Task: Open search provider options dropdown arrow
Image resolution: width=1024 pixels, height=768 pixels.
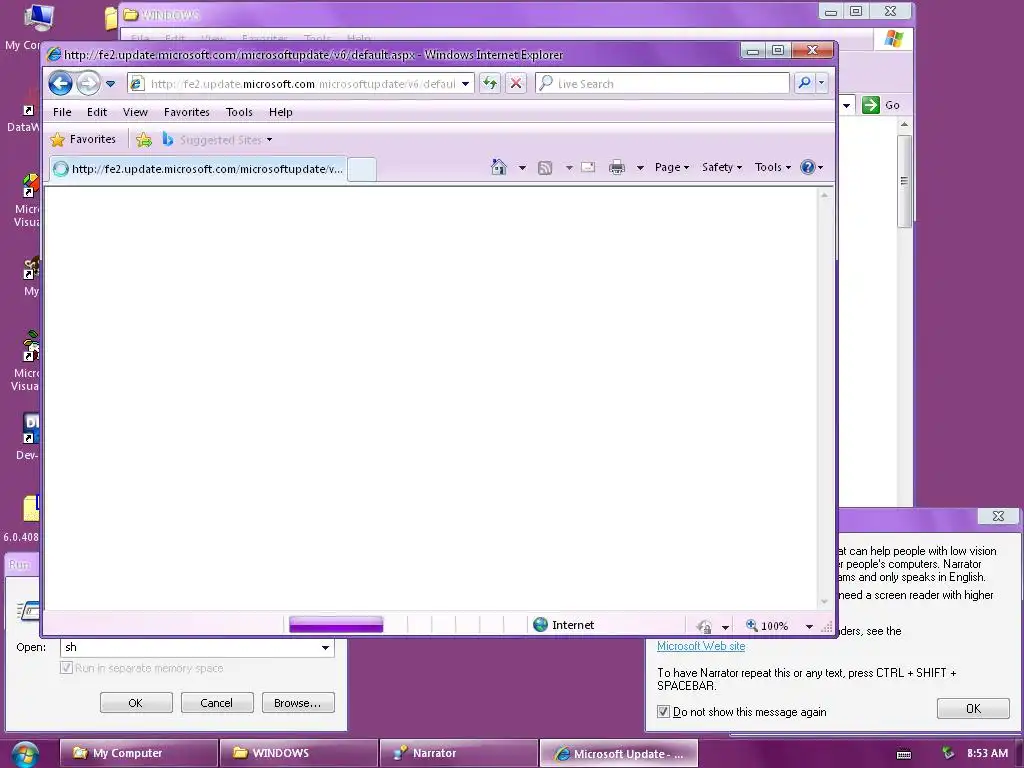Action: pyautogui.click(x=822, y=83)
